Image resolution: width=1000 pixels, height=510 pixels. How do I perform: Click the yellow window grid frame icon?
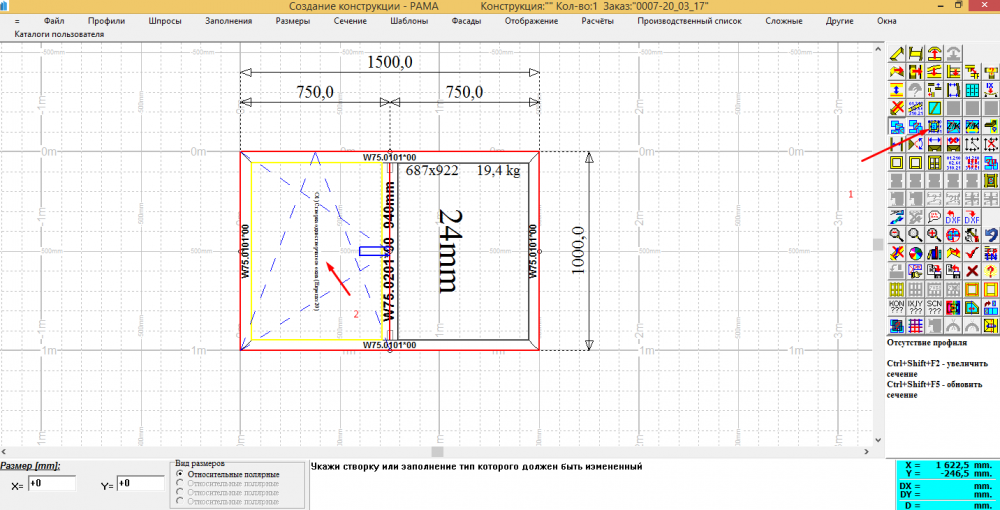934,162
